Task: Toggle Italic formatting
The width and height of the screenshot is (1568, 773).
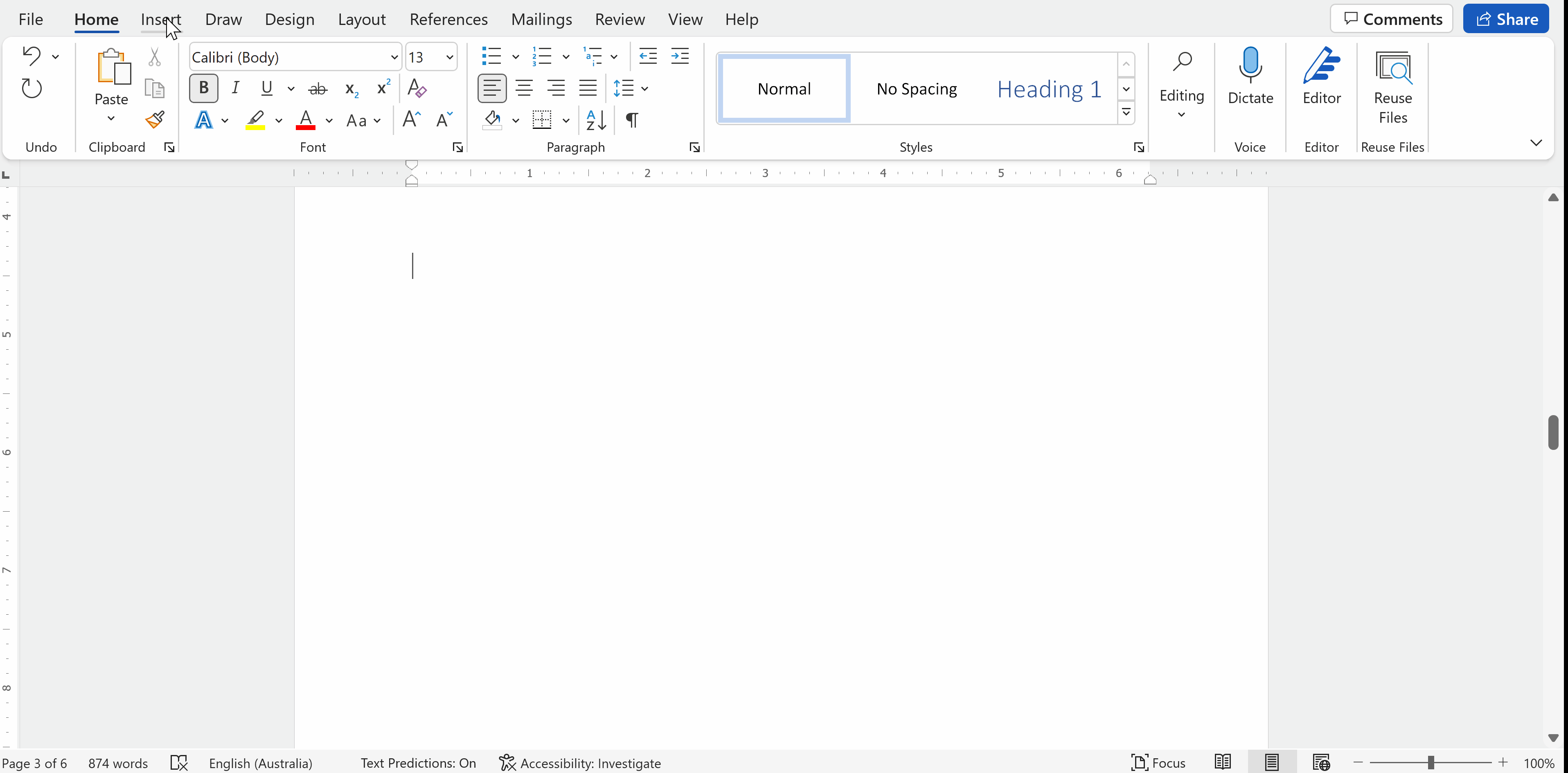Action: point(236,88)
